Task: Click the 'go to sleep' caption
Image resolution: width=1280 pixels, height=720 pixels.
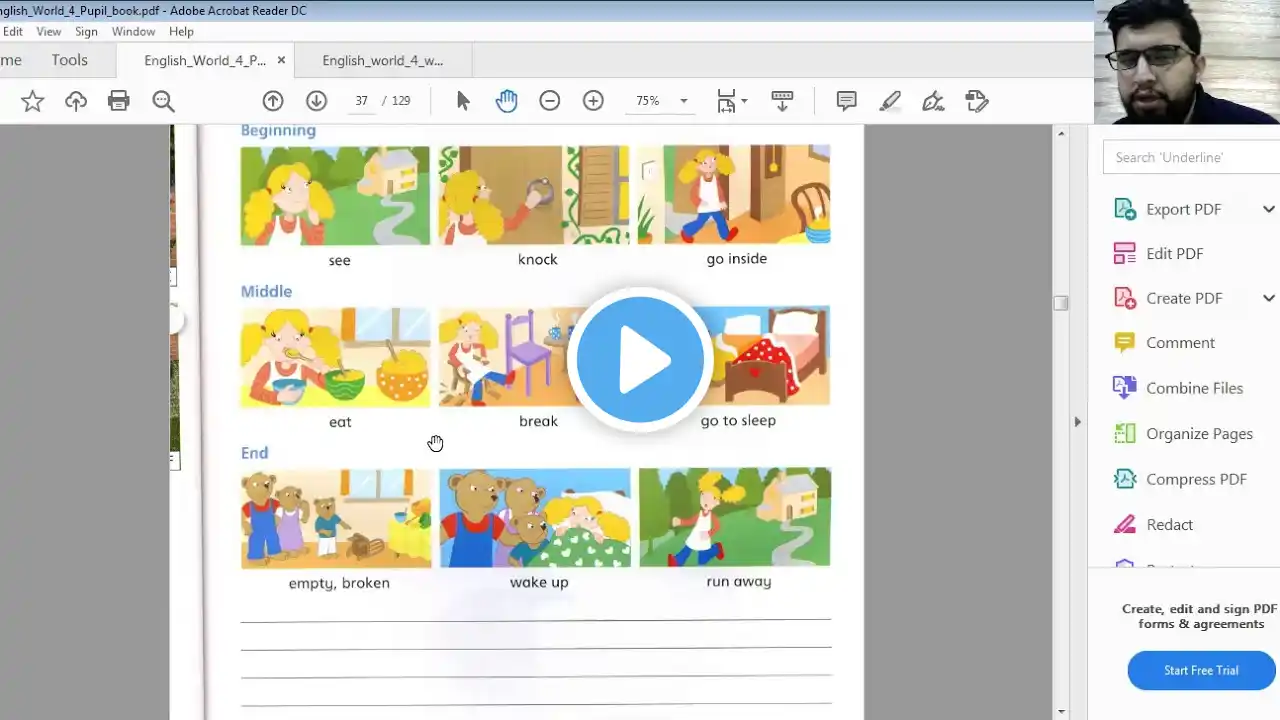Action: pos(738,420)
